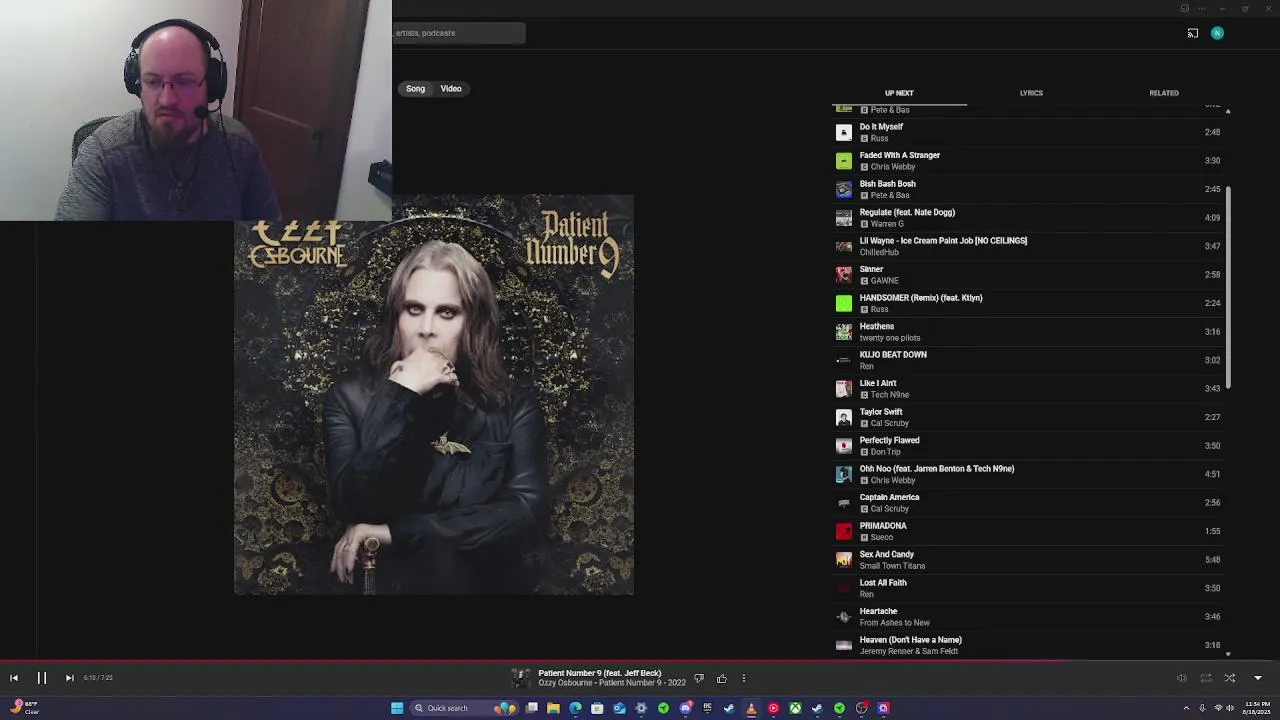Play Regulate (feat. Nate Dogg)
The image size is (1280, 720).
coord(1027,218)
